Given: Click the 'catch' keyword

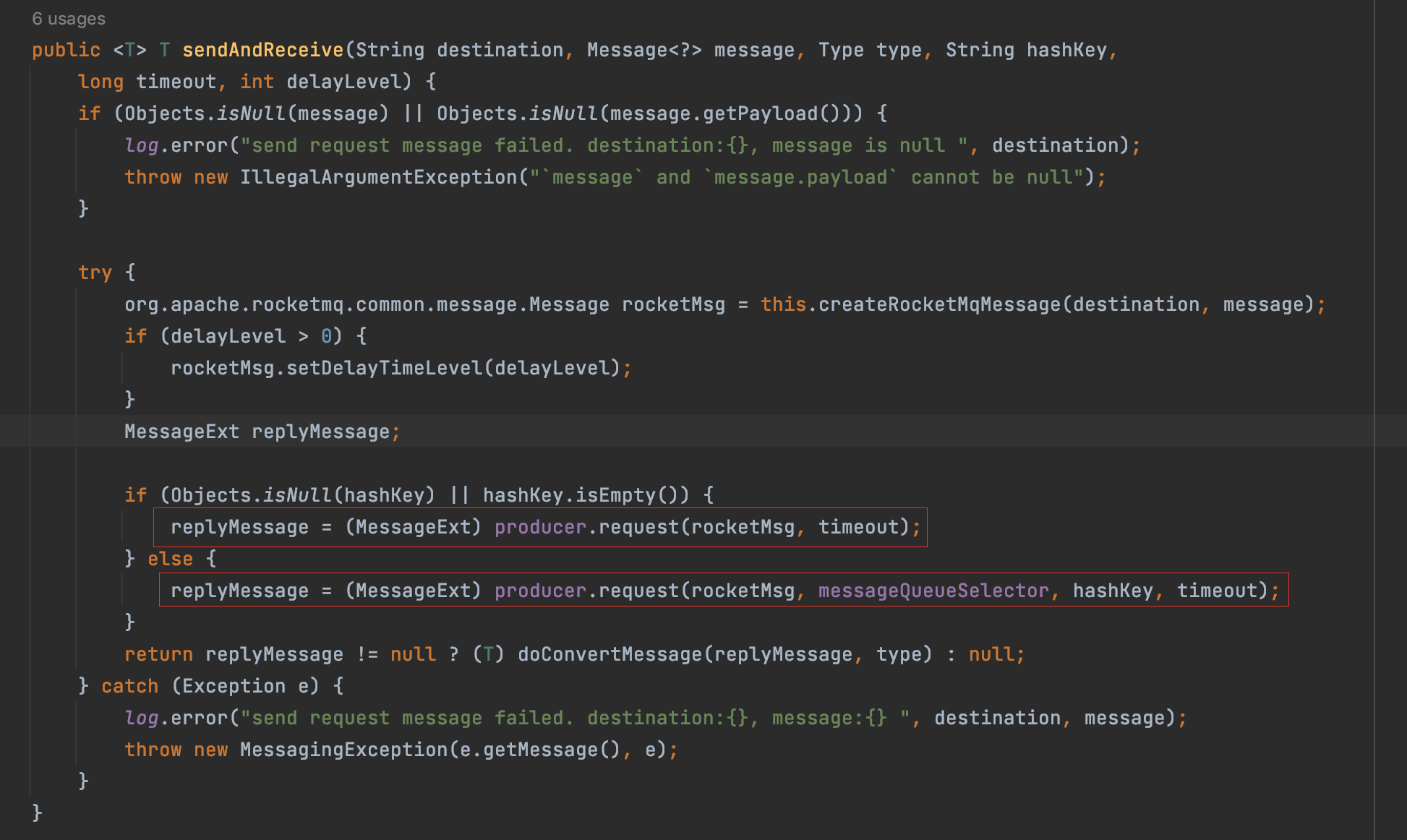Looking at the screenshot, I should [129, 686].
